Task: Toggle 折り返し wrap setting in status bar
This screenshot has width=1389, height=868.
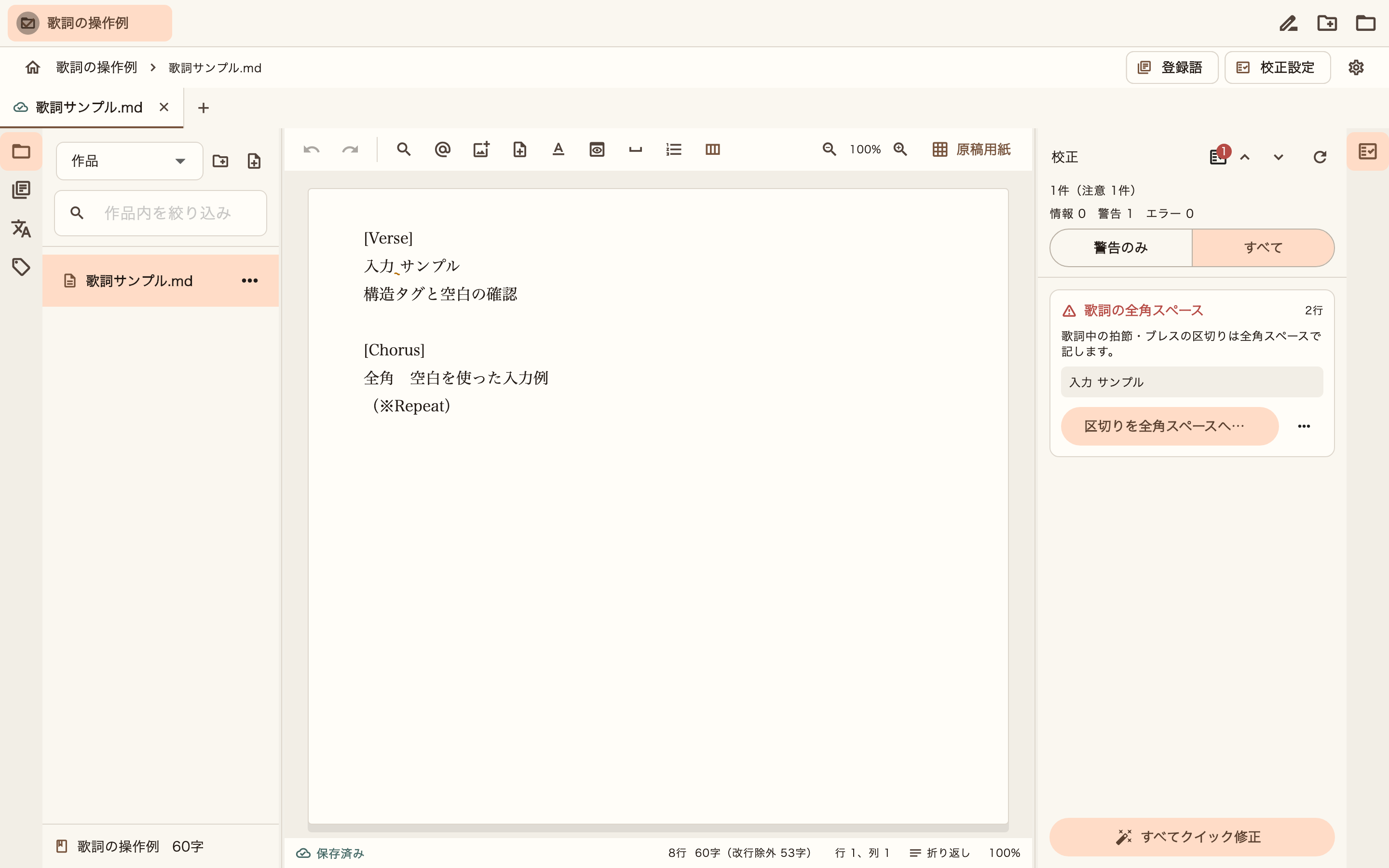Action: [940, 854]
